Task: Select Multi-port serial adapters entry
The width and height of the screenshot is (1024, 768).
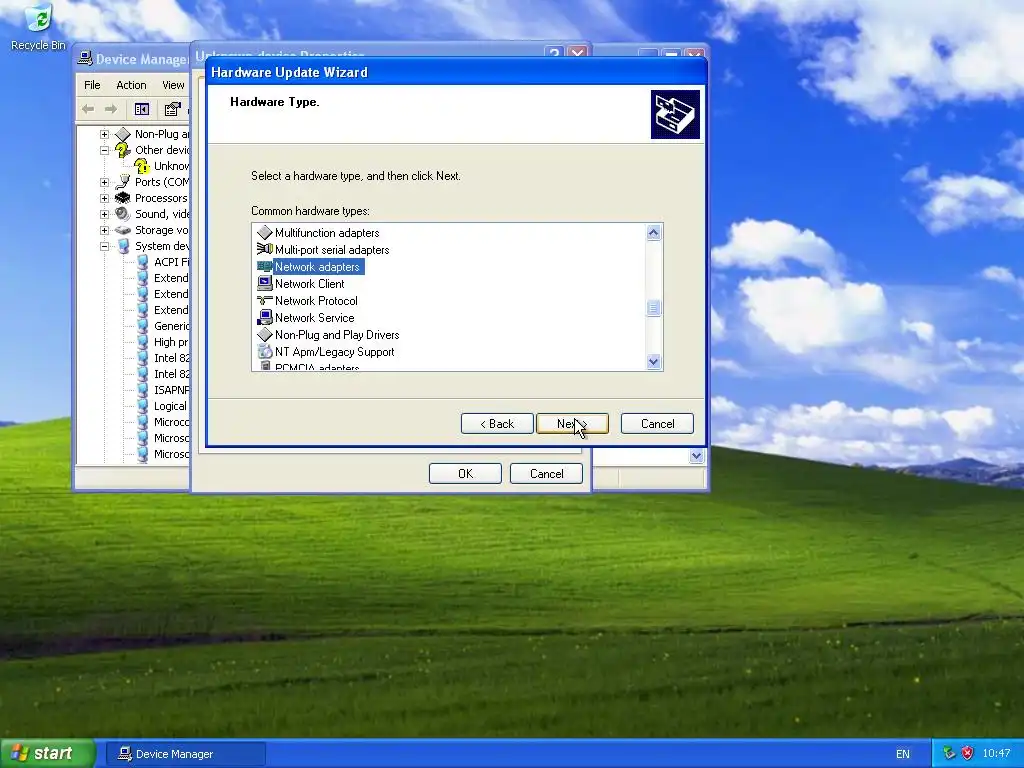Action: pos(332,250)
